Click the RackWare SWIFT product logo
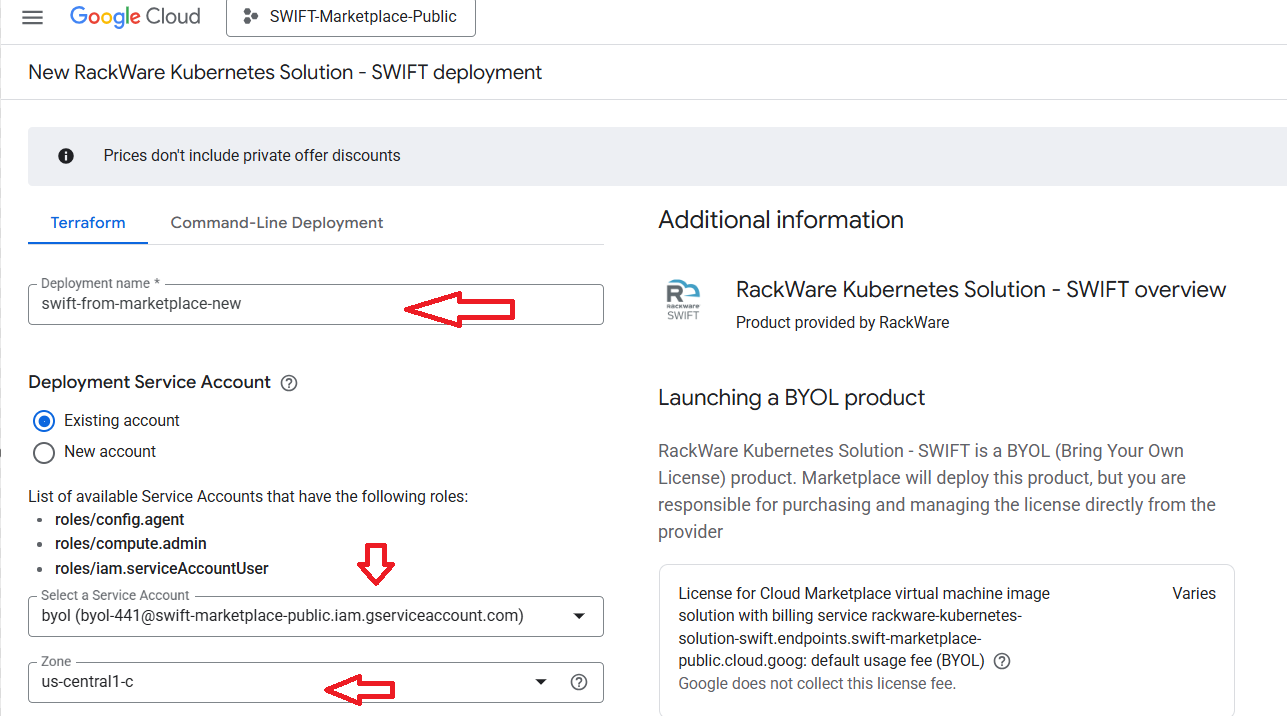The height and width of the screenshot is (716, 1287). 683,300
